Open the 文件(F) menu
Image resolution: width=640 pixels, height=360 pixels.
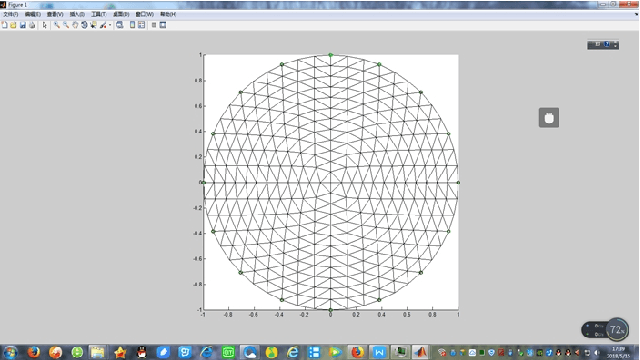11,14
